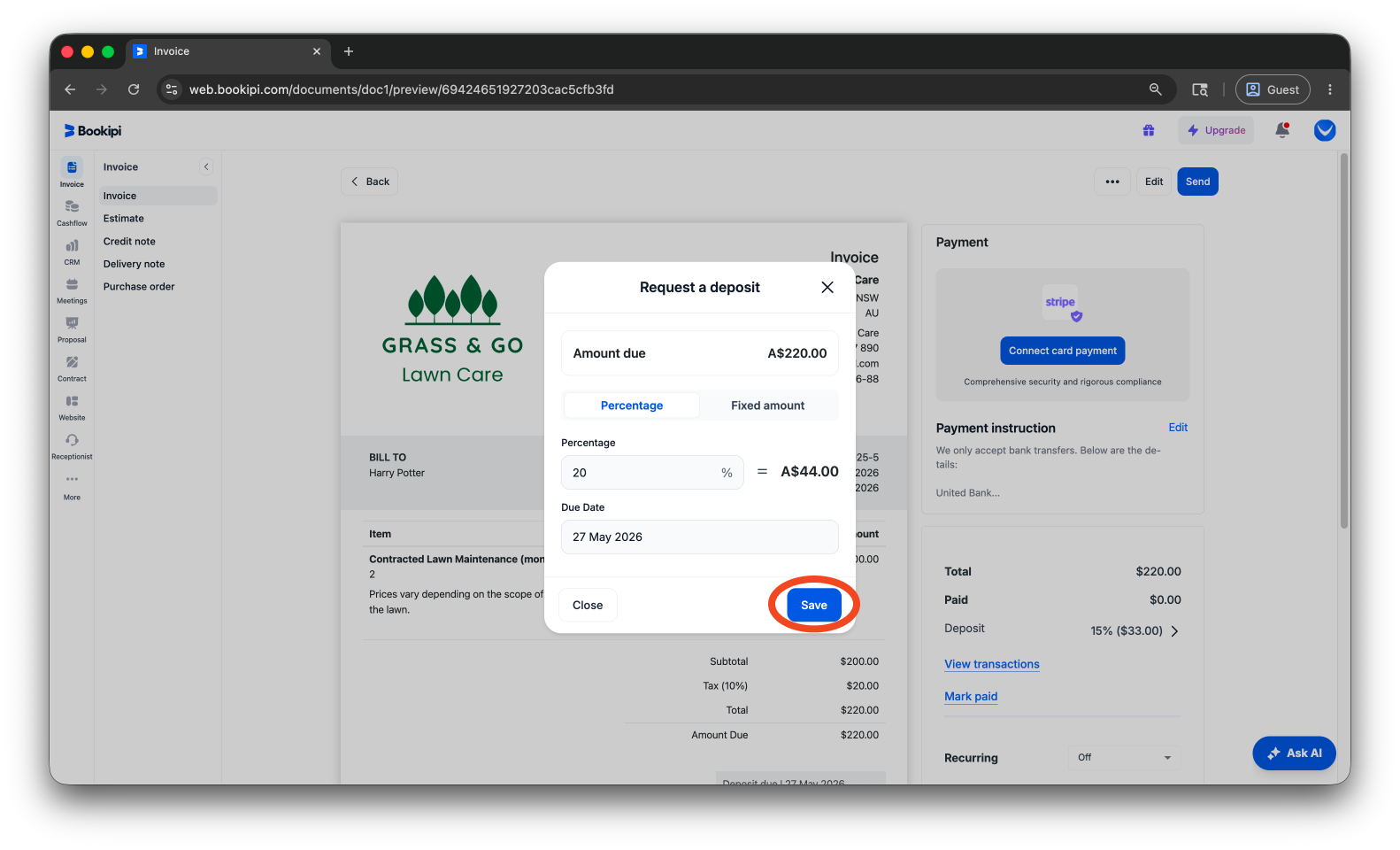Image resolution: width=1400 pixels, height=850 pixels.
Task: Open the notifications bell
Action: [x=1282, y=130]
